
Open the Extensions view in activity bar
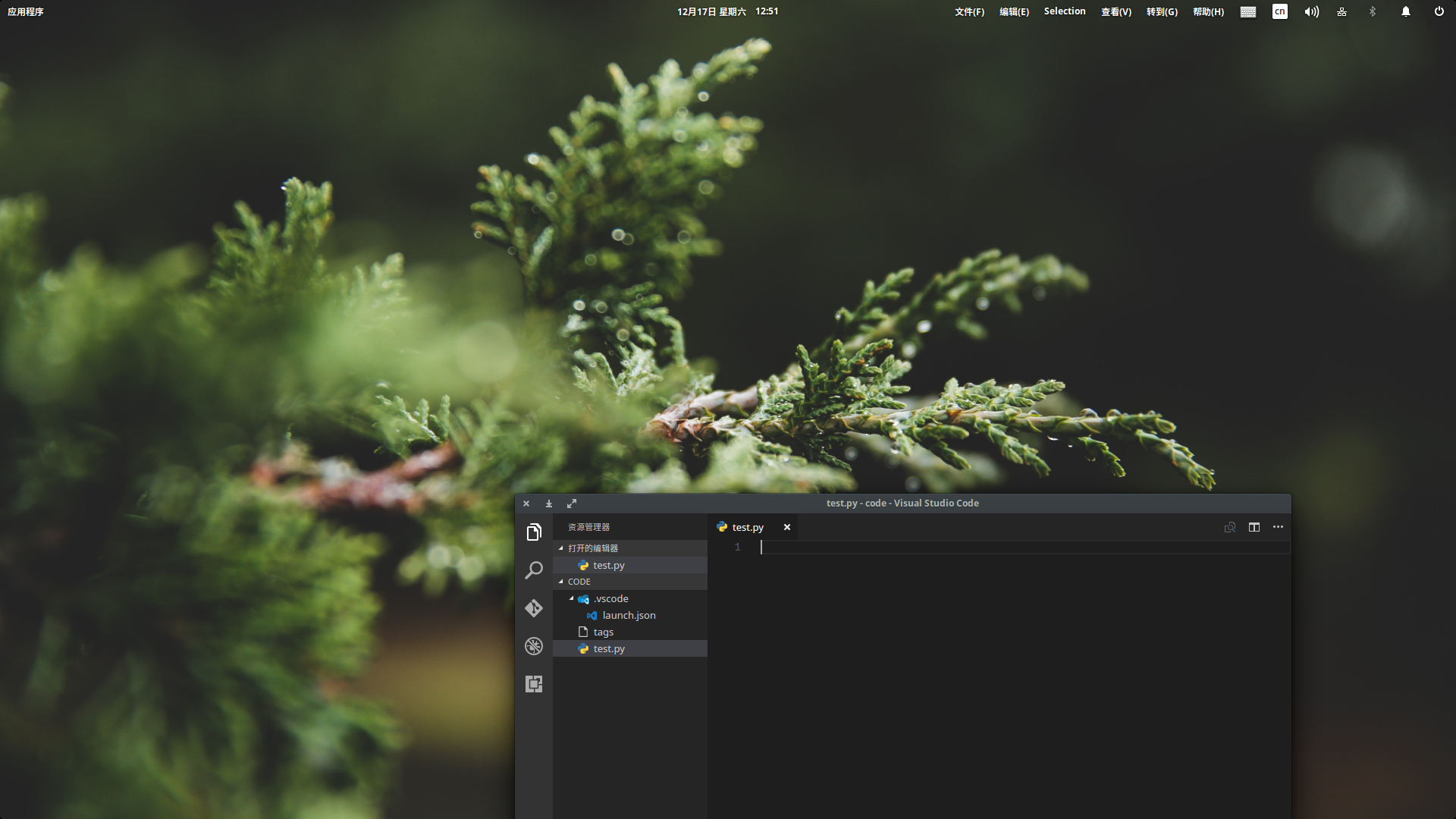pyautogui.click(x=534, y=684)
